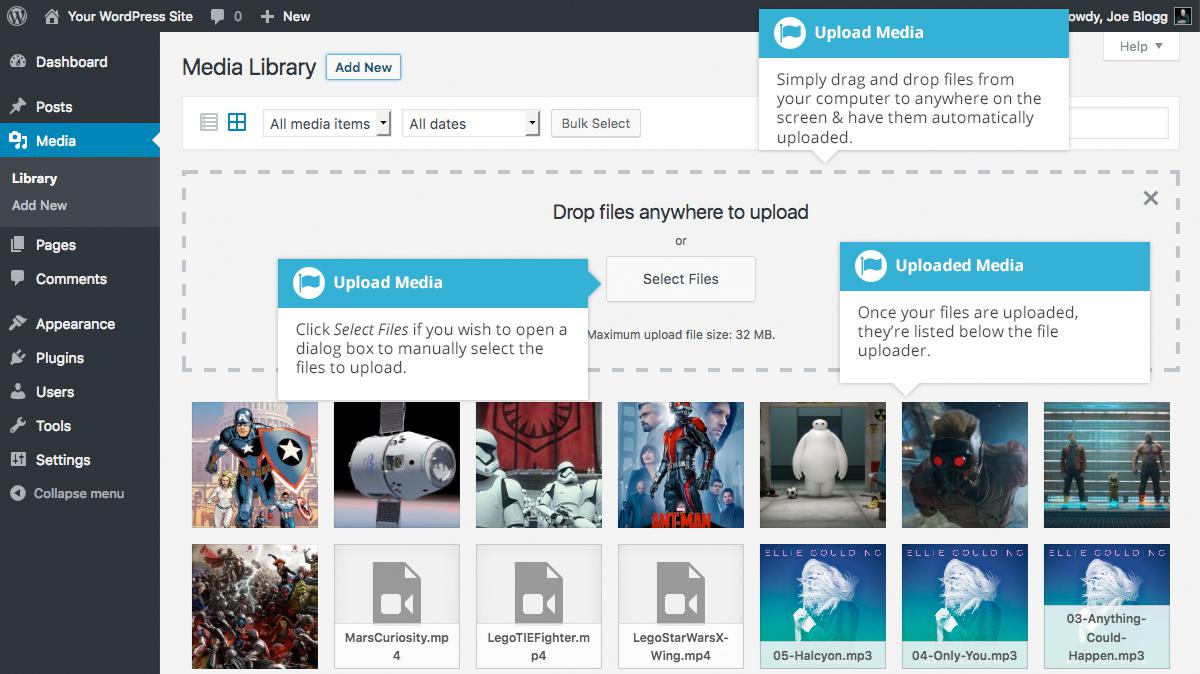Image resolution: width=1200 pixels, height=674 pixels.
Task: Click the Your WordPress Site link
Action: click(130, 17)
